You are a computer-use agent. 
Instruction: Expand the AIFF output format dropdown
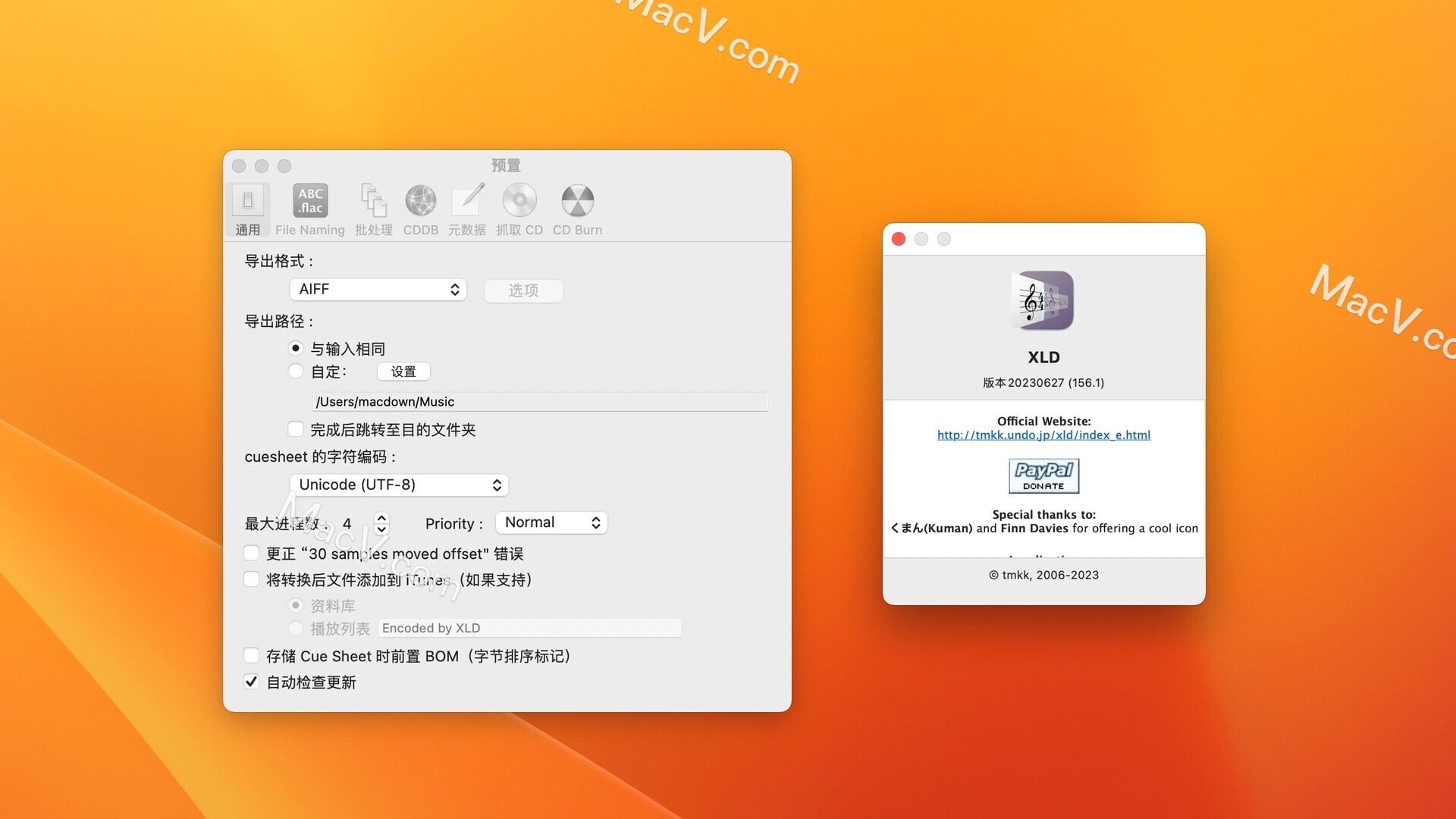click(378, 289)
